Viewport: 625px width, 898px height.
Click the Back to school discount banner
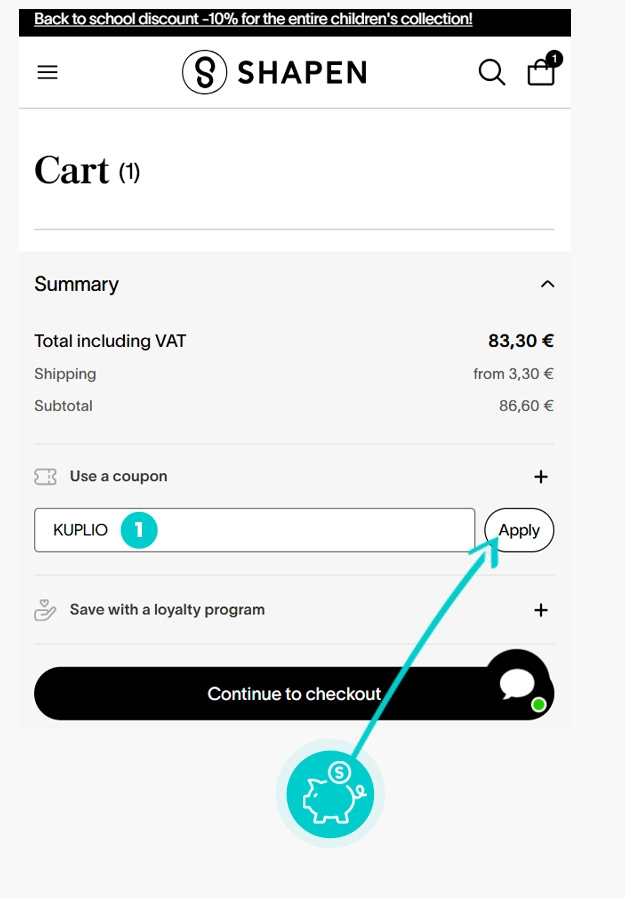253,19
